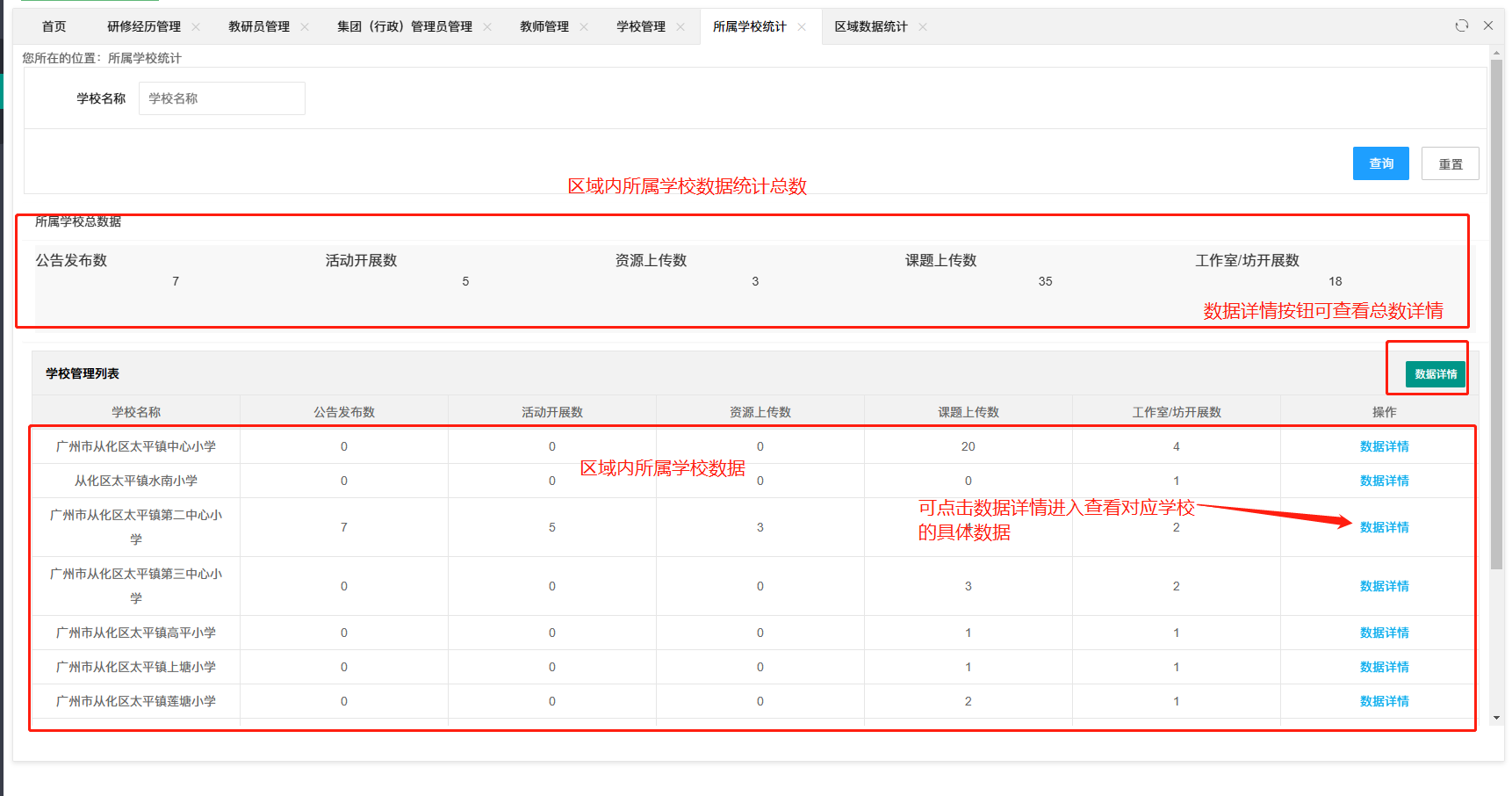Screen dimensions: 1512x796
Task: Switch to 集团（行政）管理员管理 tab
Action: pyautogui.click(x=405, y=27)
